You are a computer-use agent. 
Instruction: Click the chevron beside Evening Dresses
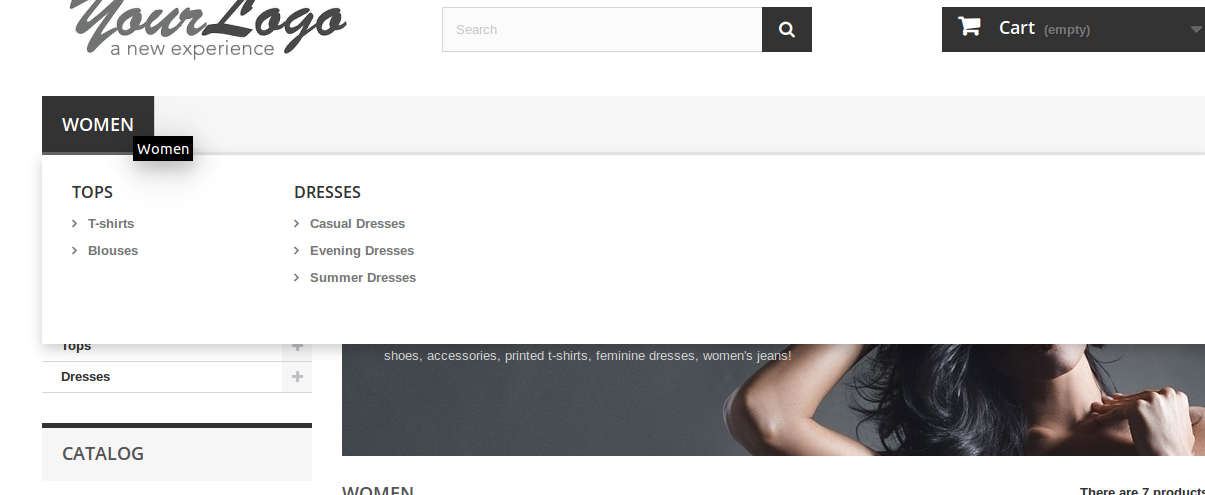297,251
